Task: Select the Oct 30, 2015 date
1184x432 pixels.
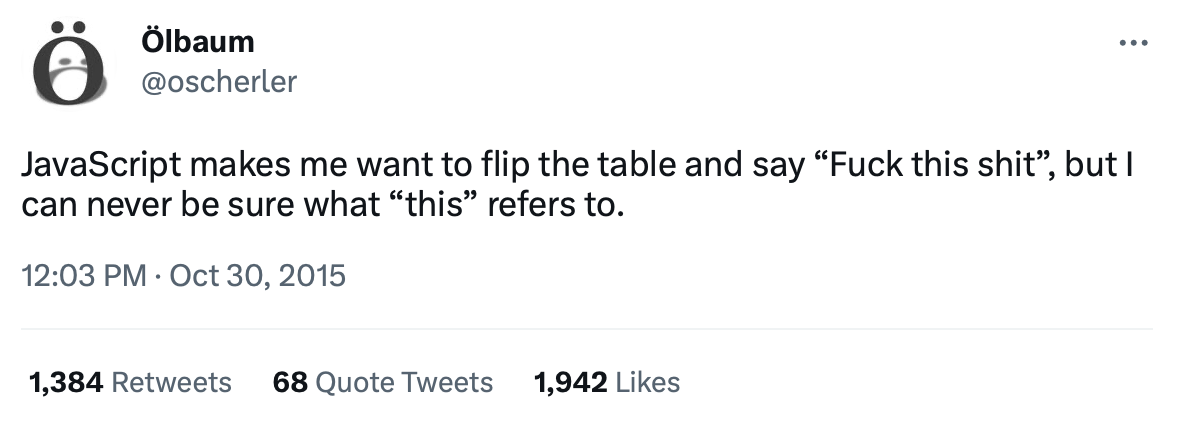Action: pyautogui.click(x=258, y=274)
